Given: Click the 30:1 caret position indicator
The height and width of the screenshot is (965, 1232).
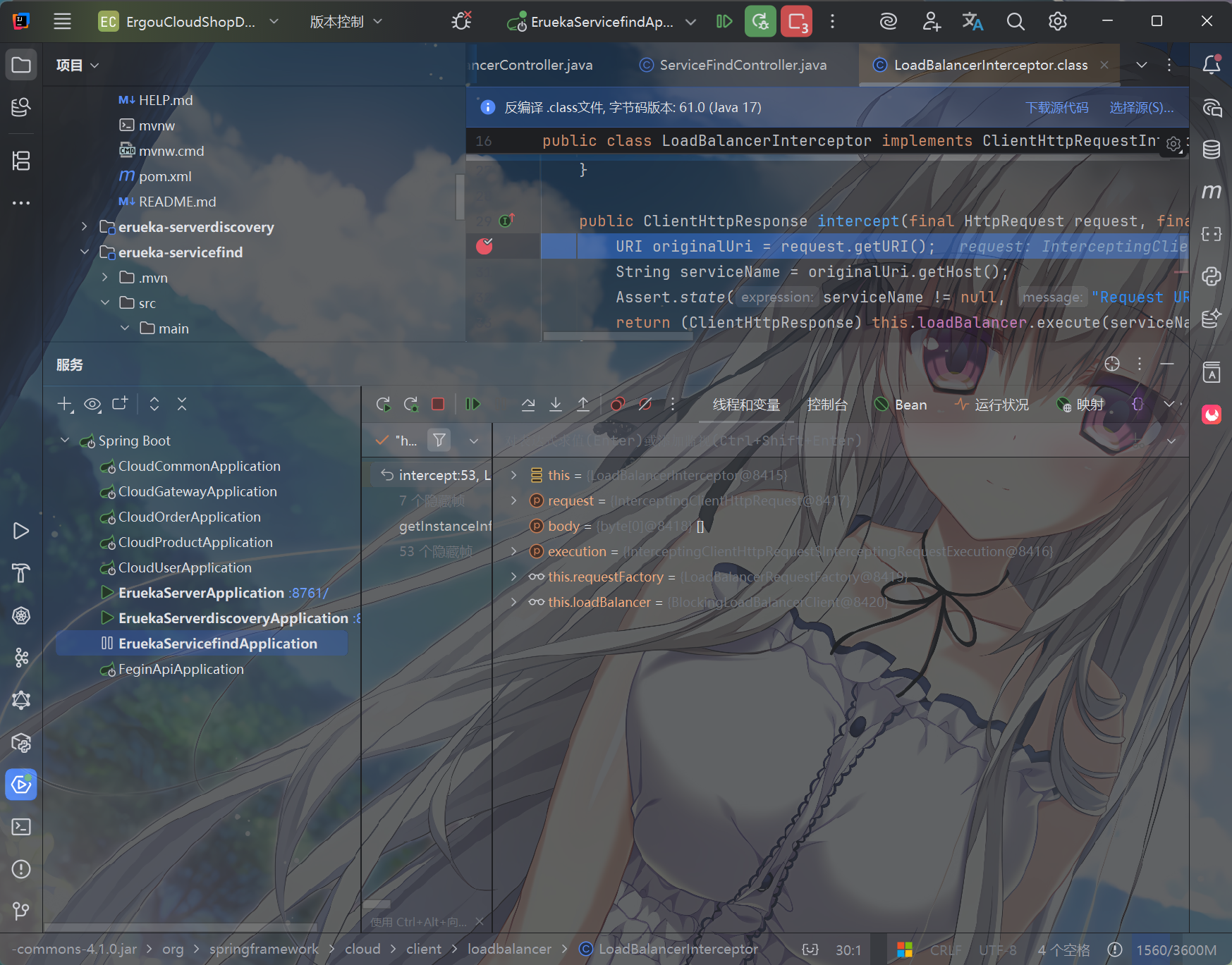Looking at the screenshot, I should click(x=848, y=949).
